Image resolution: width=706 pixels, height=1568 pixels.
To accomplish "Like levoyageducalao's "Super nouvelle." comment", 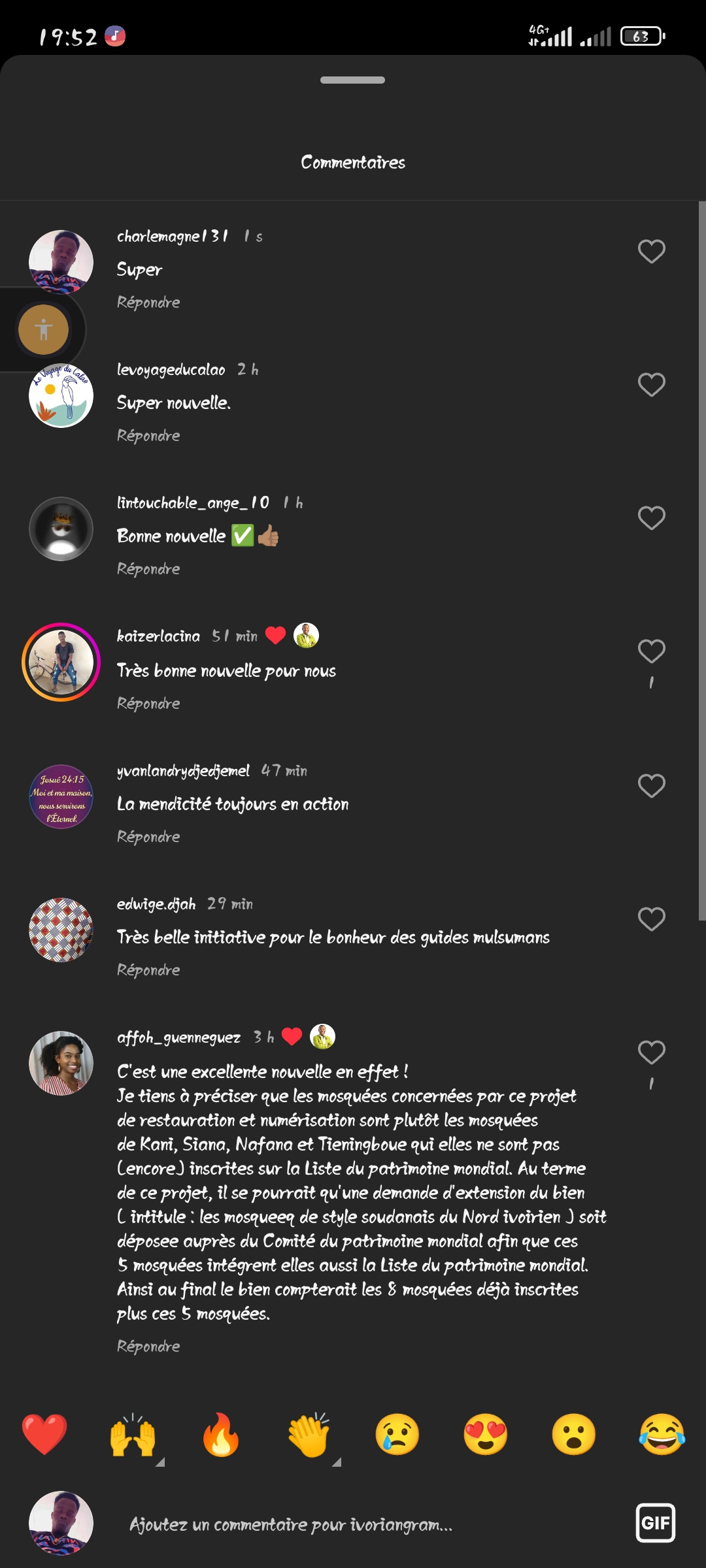I will (651, 385).
